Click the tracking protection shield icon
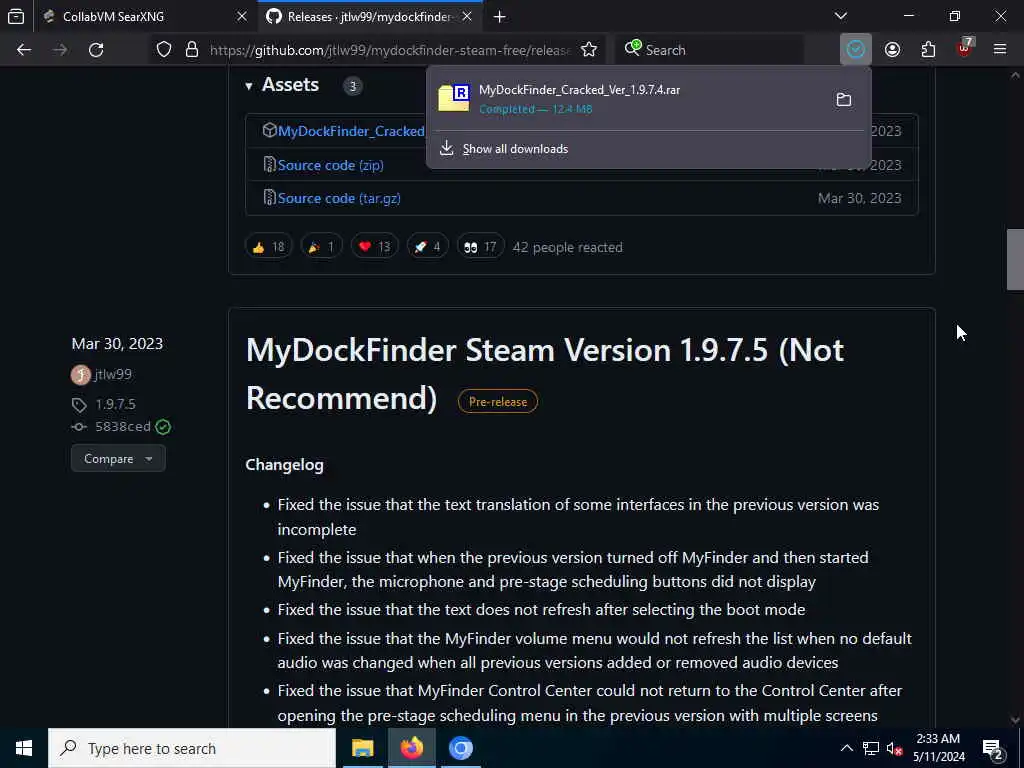The height and width of the screenshot is (768, 1024). pyautogui.click(x=164, y=50)
